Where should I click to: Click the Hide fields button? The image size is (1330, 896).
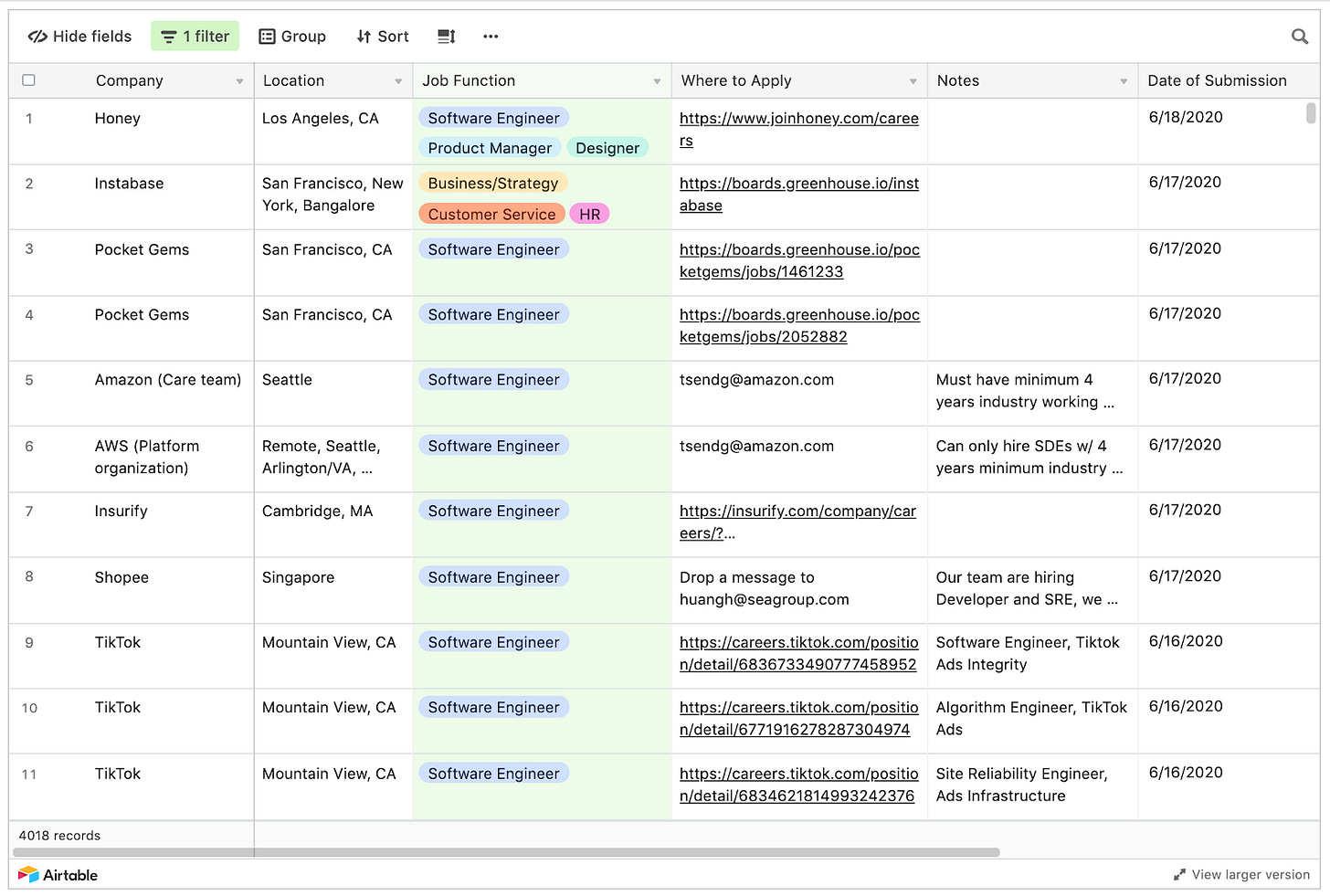coord(80,37)
